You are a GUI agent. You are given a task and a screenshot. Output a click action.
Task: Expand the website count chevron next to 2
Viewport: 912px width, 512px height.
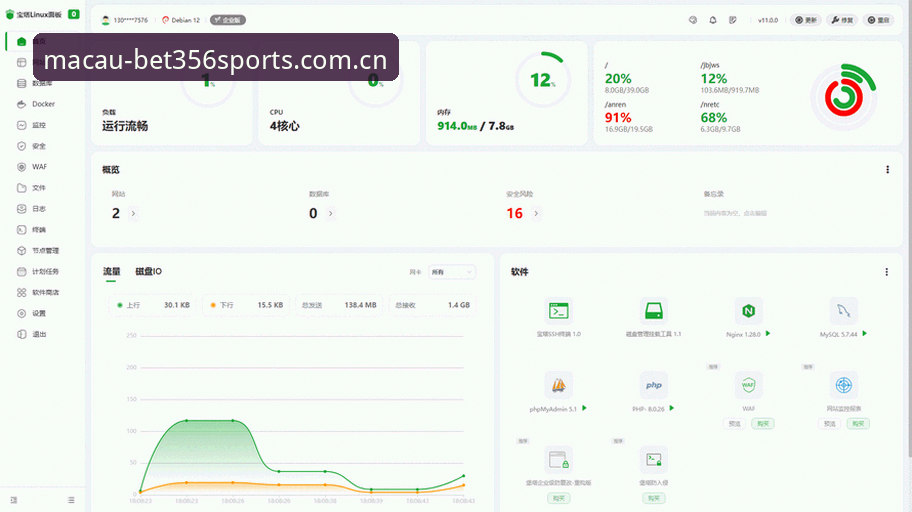click(x=133, y=214)
